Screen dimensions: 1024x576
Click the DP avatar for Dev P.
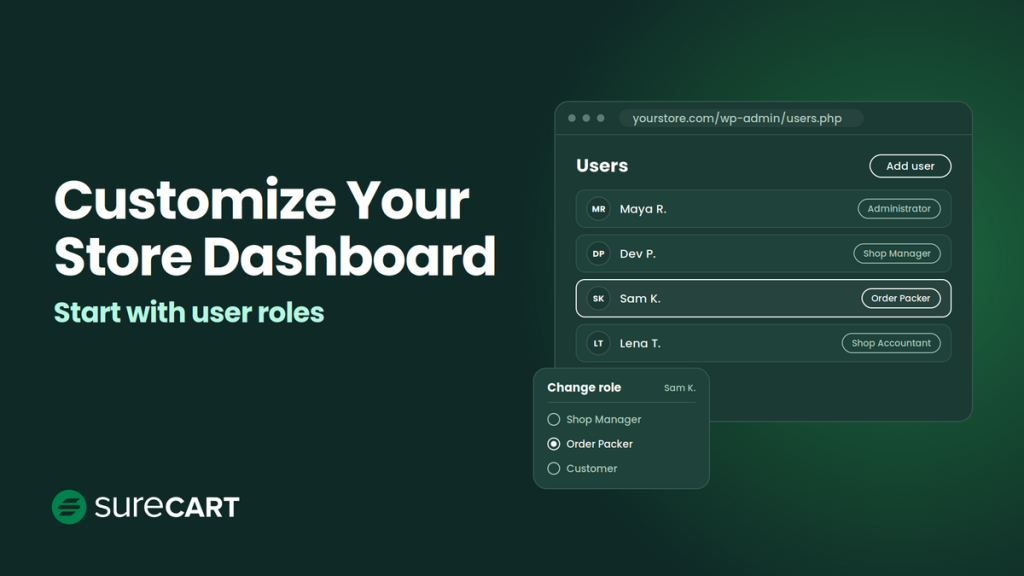point(598,253)
